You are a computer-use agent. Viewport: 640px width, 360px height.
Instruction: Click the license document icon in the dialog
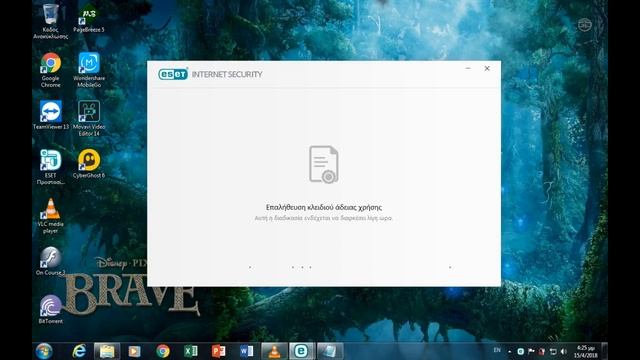pos(324,164)
